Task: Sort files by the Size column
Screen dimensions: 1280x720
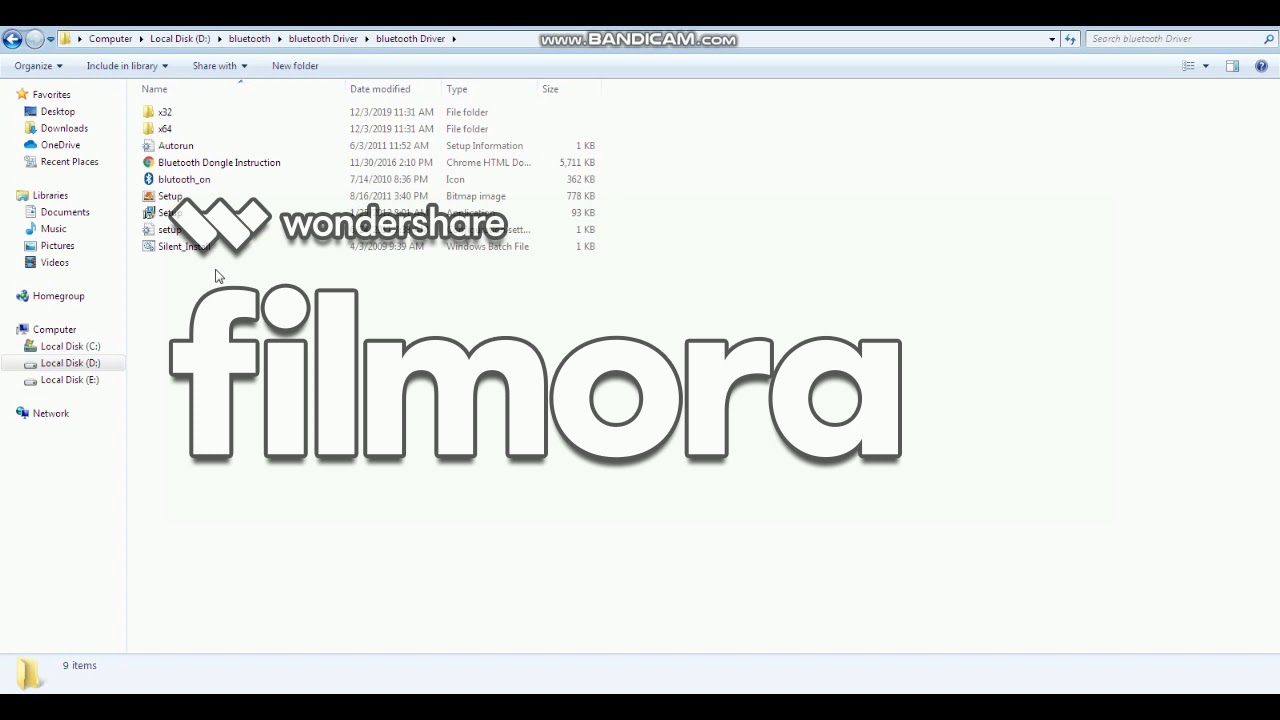Action: (550, 89)
